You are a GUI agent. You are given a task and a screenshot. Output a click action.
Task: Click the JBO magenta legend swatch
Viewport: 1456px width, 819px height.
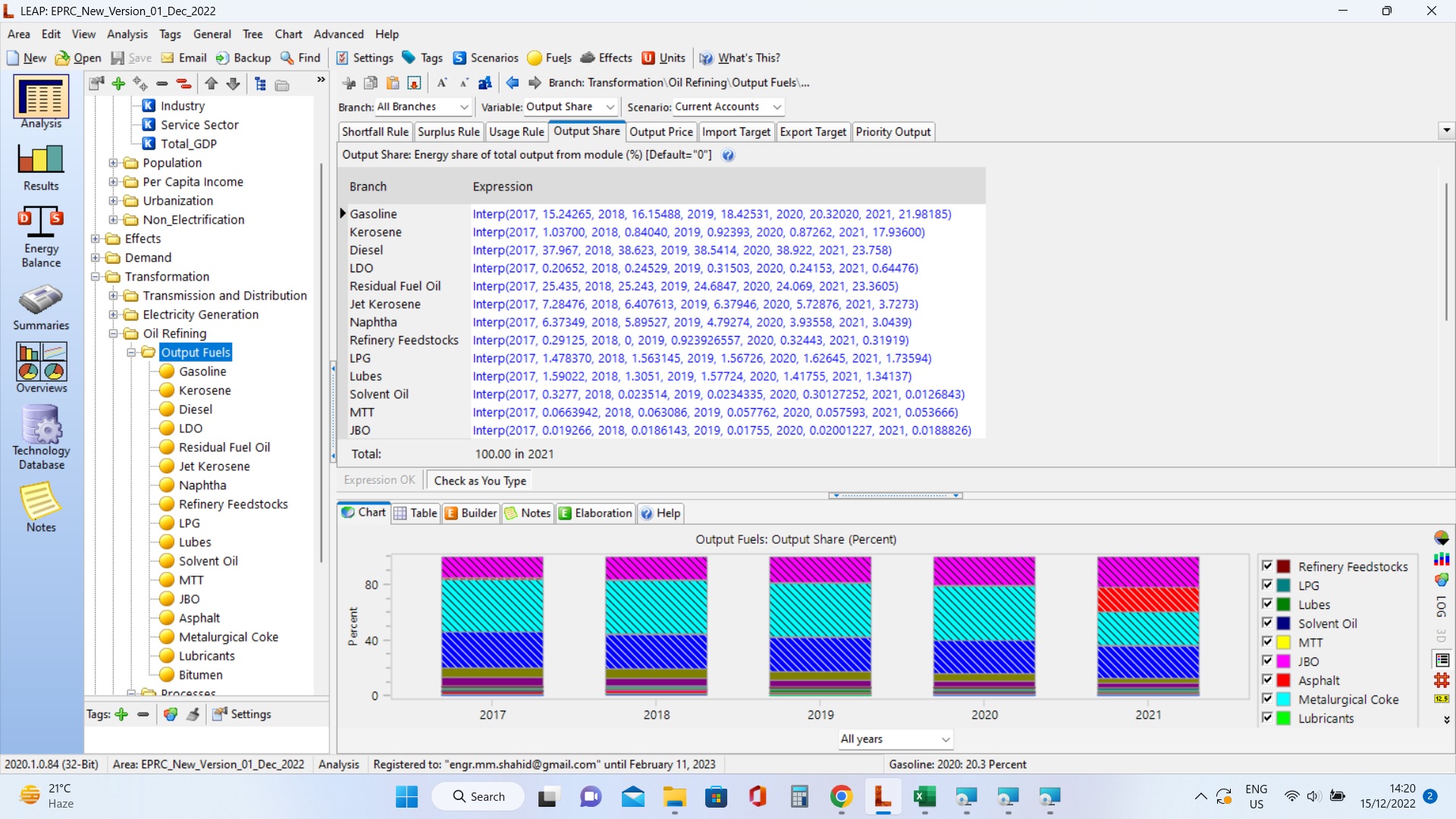(x=1284, y=661)
